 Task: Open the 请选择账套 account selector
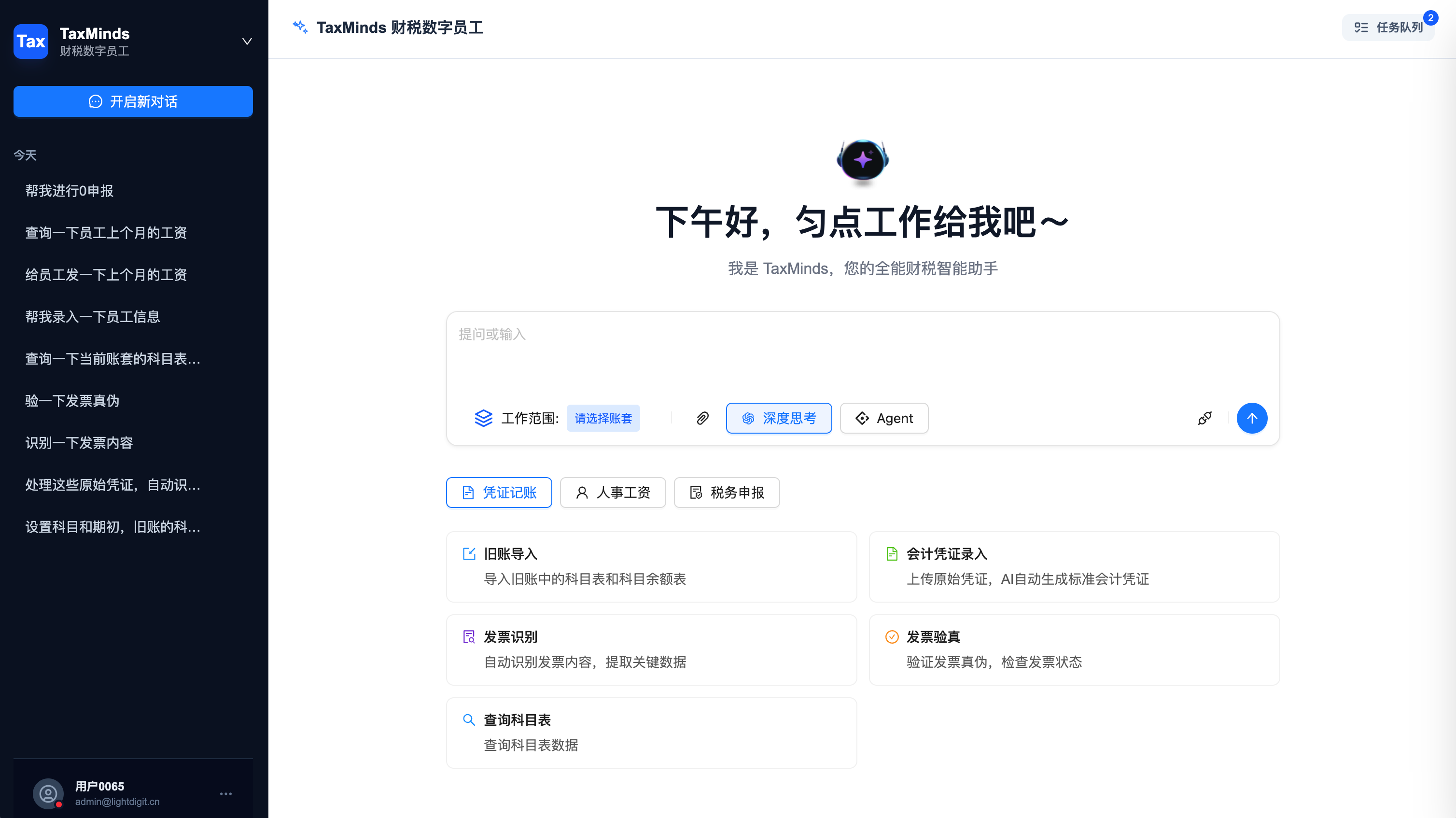coord(603,418)
